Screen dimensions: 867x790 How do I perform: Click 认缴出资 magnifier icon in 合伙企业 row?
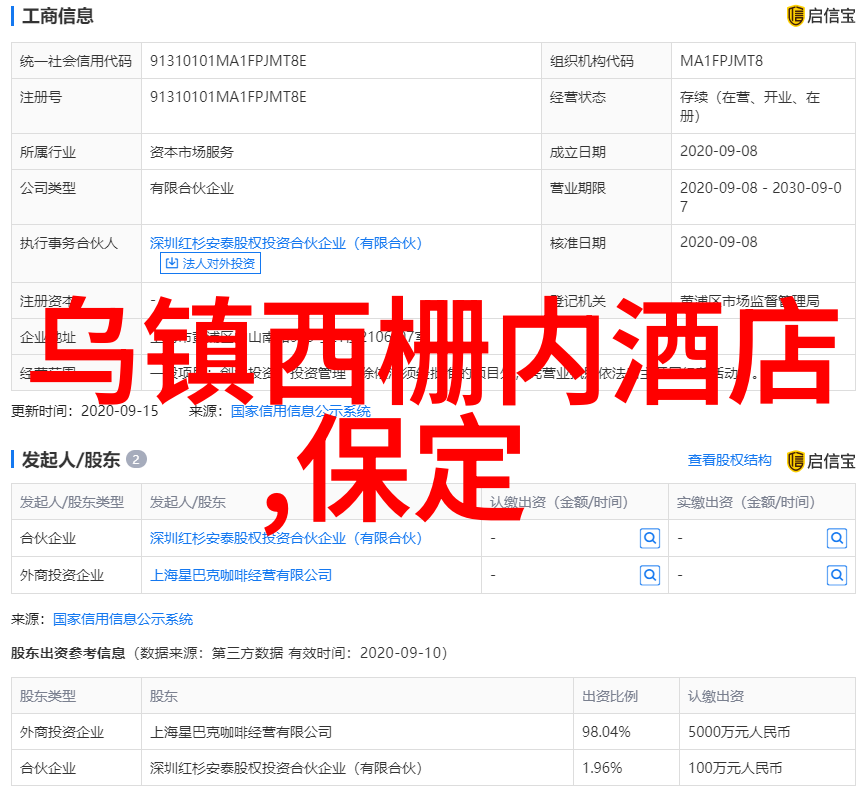[650, 538]
